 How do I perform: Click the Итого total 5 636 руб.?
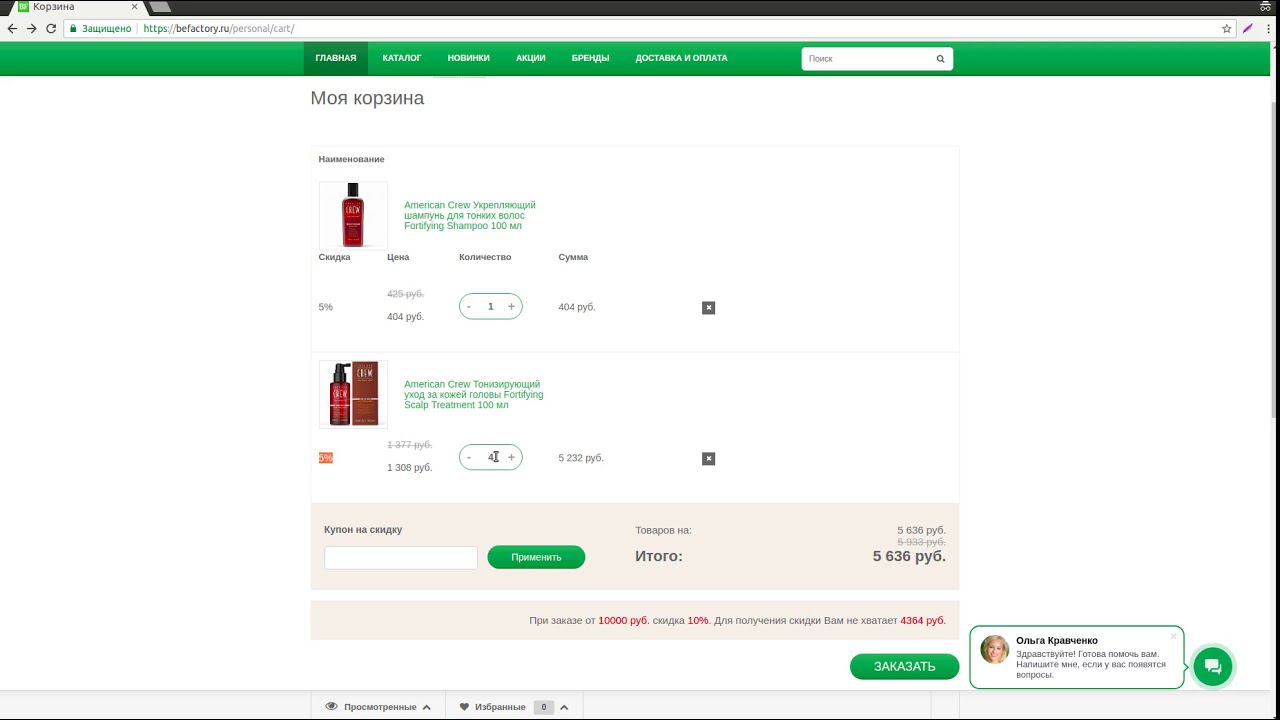[x=909, y=556]
